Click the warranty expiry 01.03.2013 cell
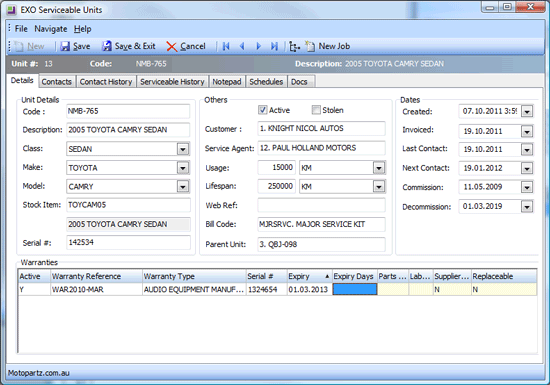This screenshot has width=550, height=385. tap(309, 290)
